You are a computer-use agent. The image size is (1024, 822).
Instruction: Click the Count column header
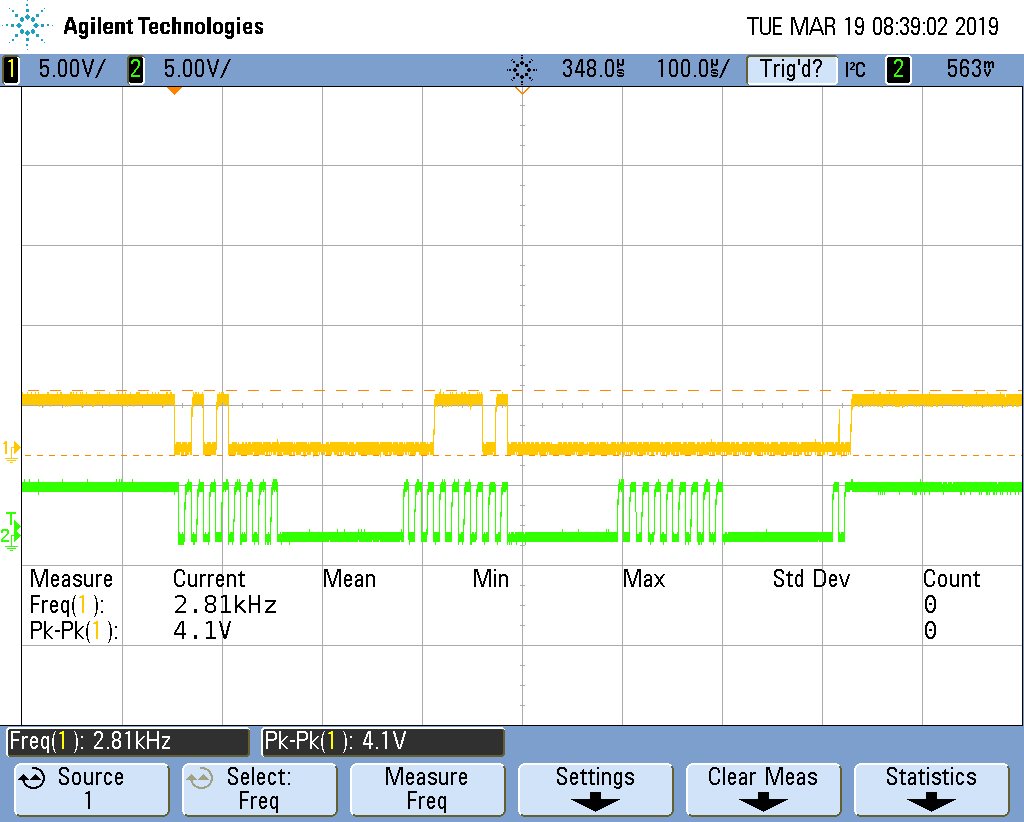tap(952, 579)
